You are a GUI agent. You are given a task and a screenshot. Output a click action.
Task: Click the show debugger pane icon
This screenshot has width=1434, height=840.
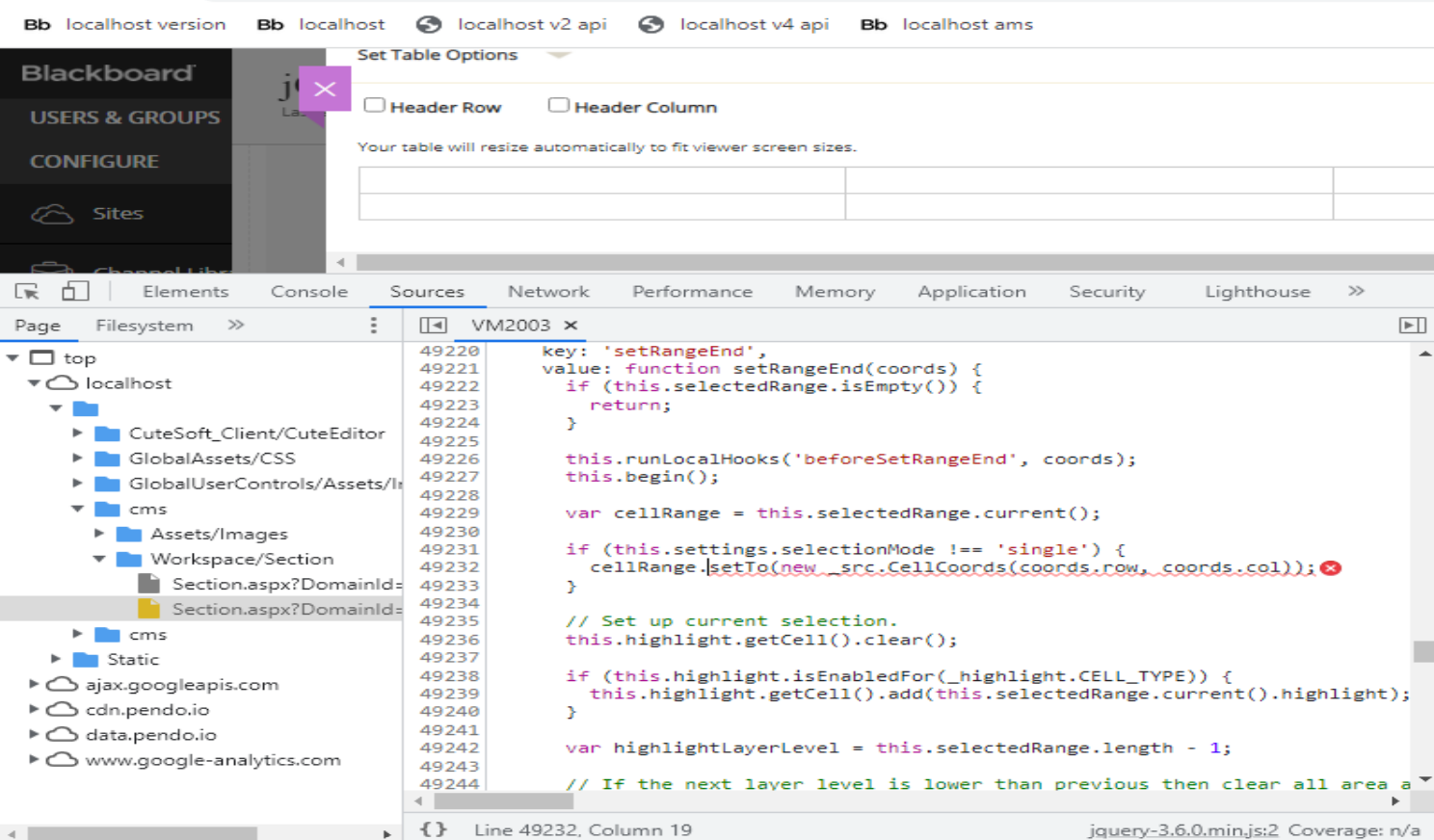click(1412, 326)
